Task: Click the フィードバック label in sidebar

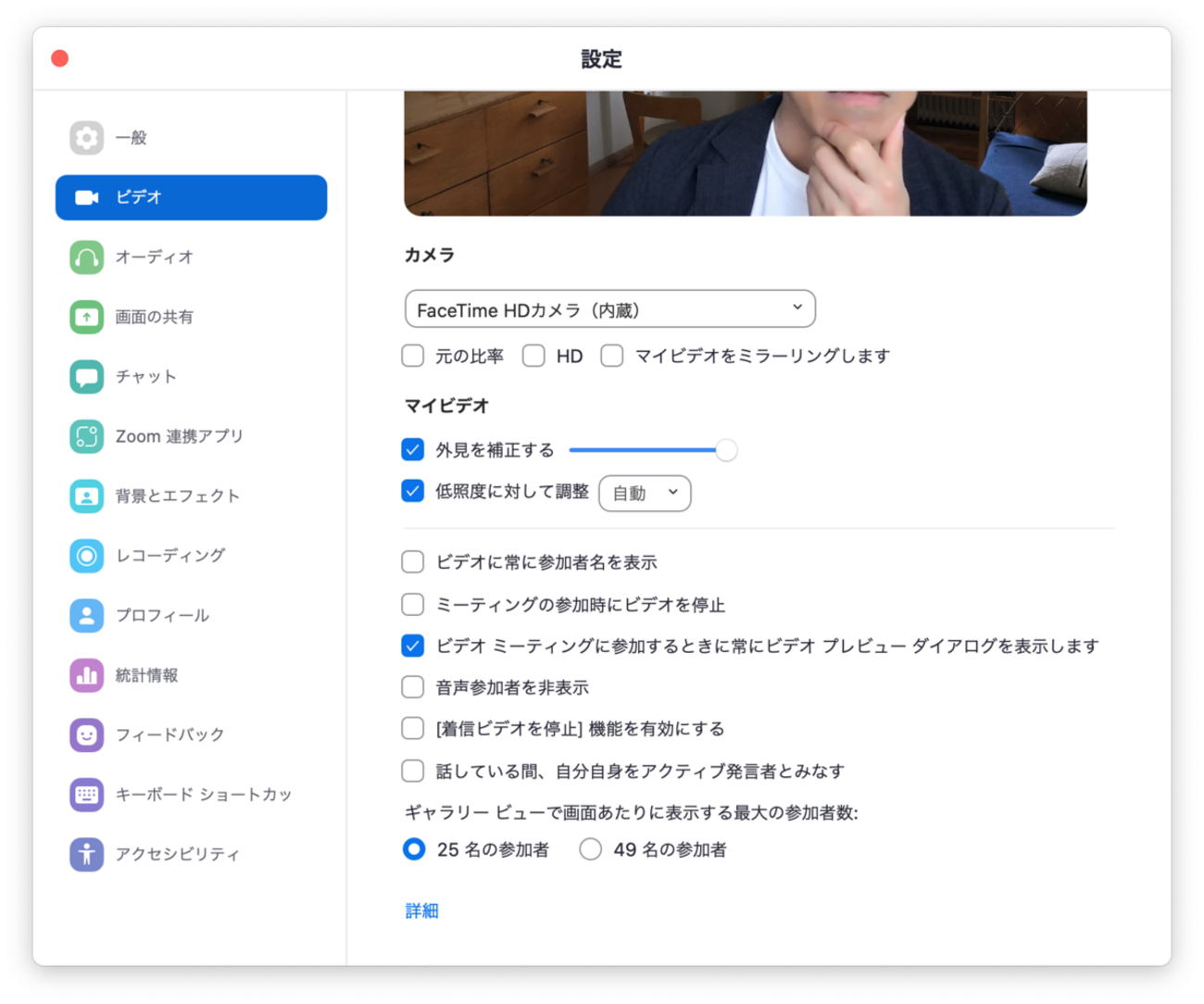Action: coord(169,734)
